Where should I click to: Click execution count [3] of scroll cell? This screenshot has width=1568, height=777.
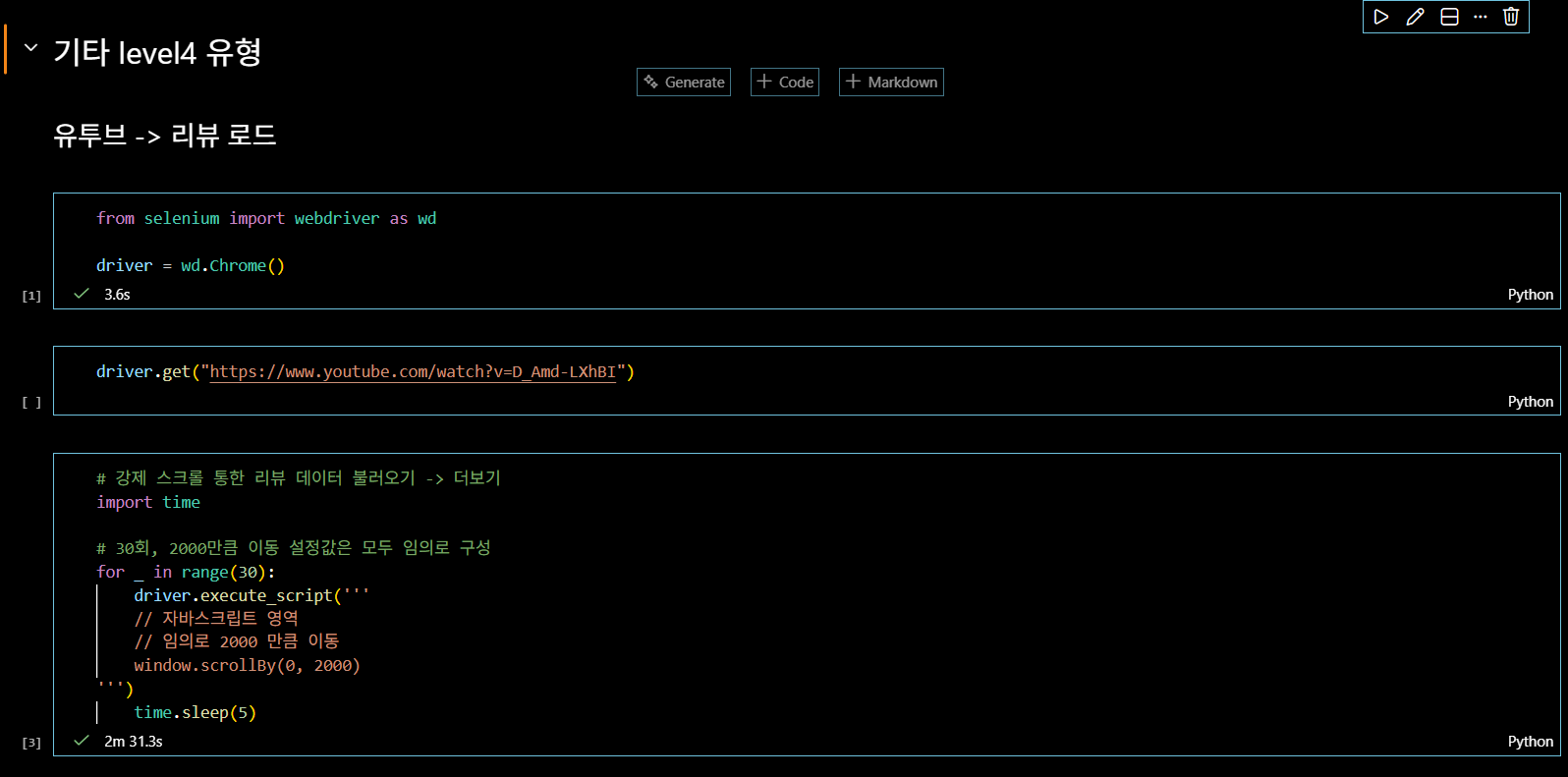pos(31,743)
